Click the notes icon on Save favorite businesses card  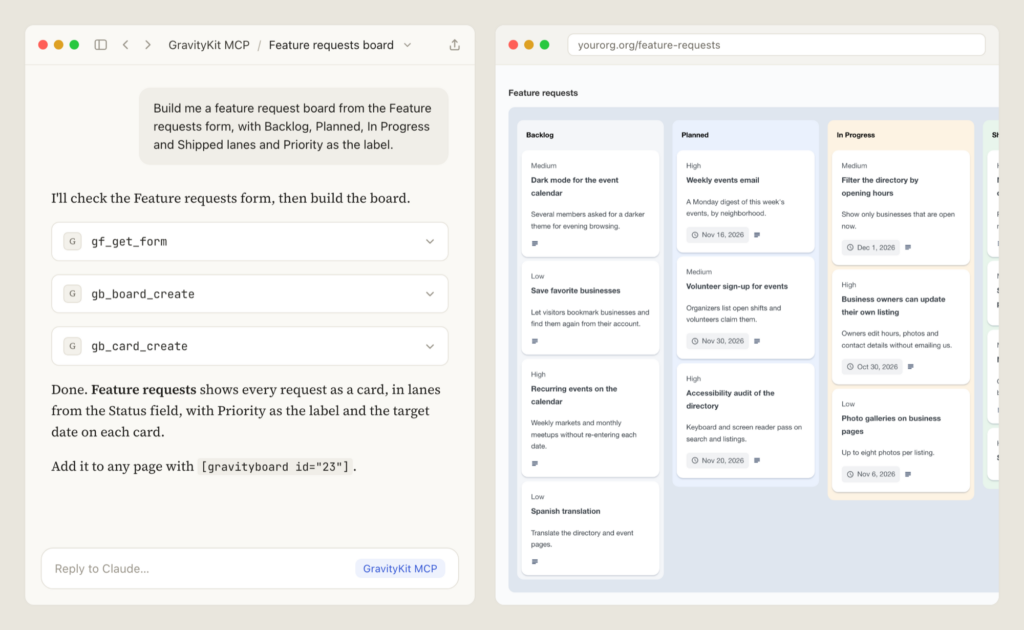535,341
